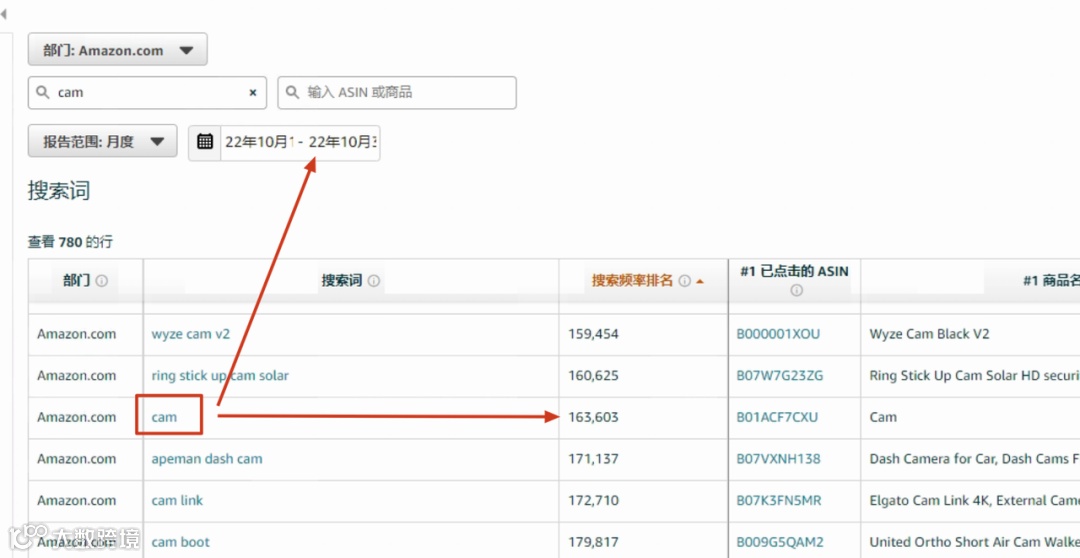Click the rank value 160,625
Image resolution: width=1080 pixels, height=558 pixels.
coord(593,375)
